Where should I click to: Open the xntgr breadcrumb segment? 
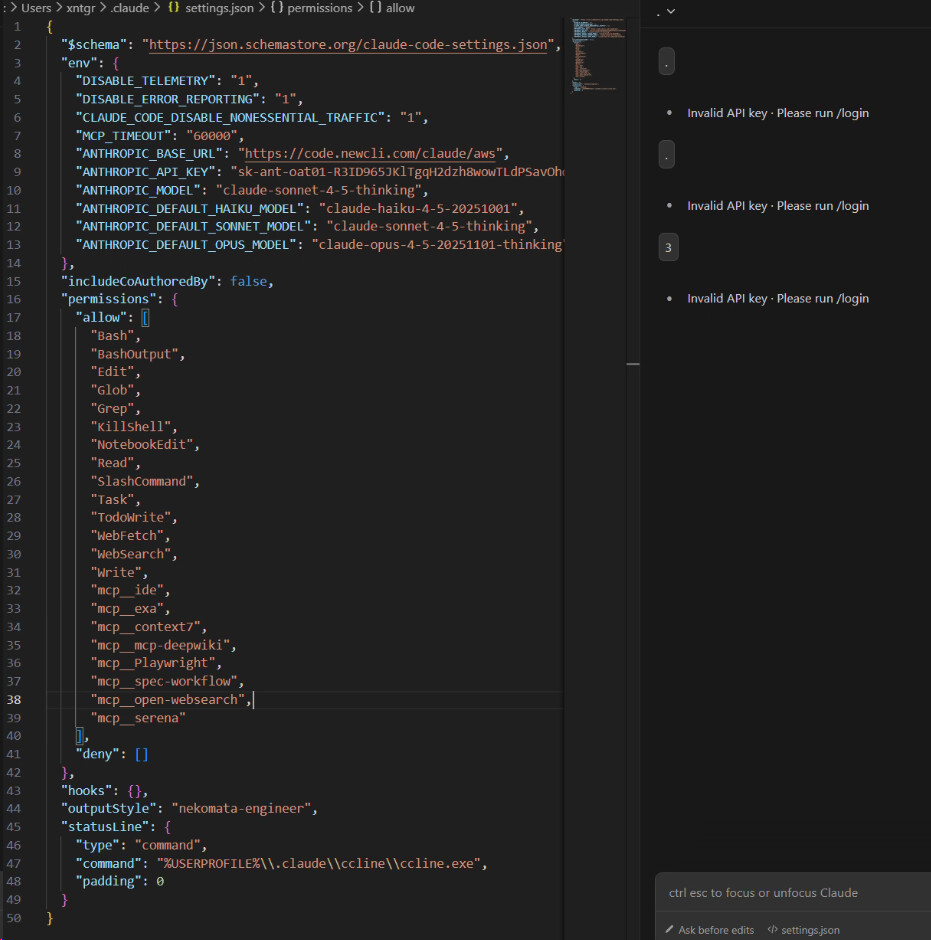coord(81,8)
